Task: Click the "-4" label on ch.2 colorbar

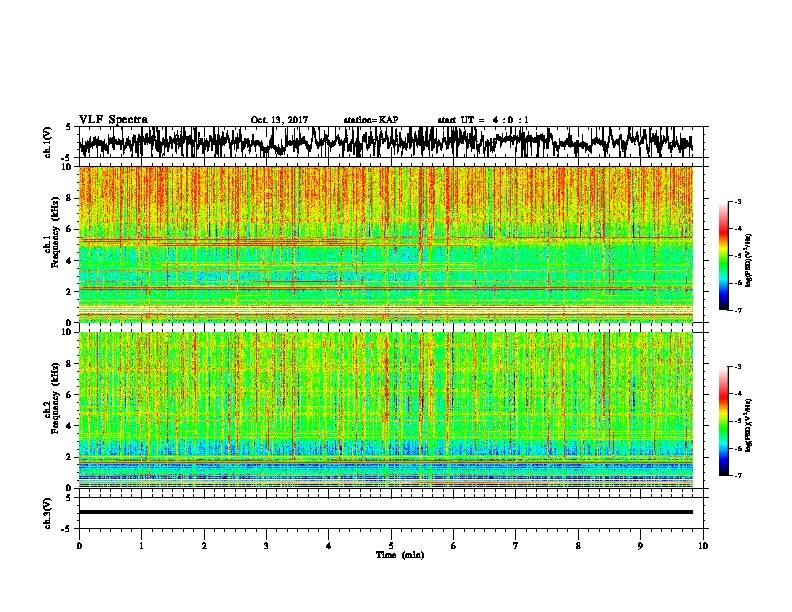Action: point(737,394)
